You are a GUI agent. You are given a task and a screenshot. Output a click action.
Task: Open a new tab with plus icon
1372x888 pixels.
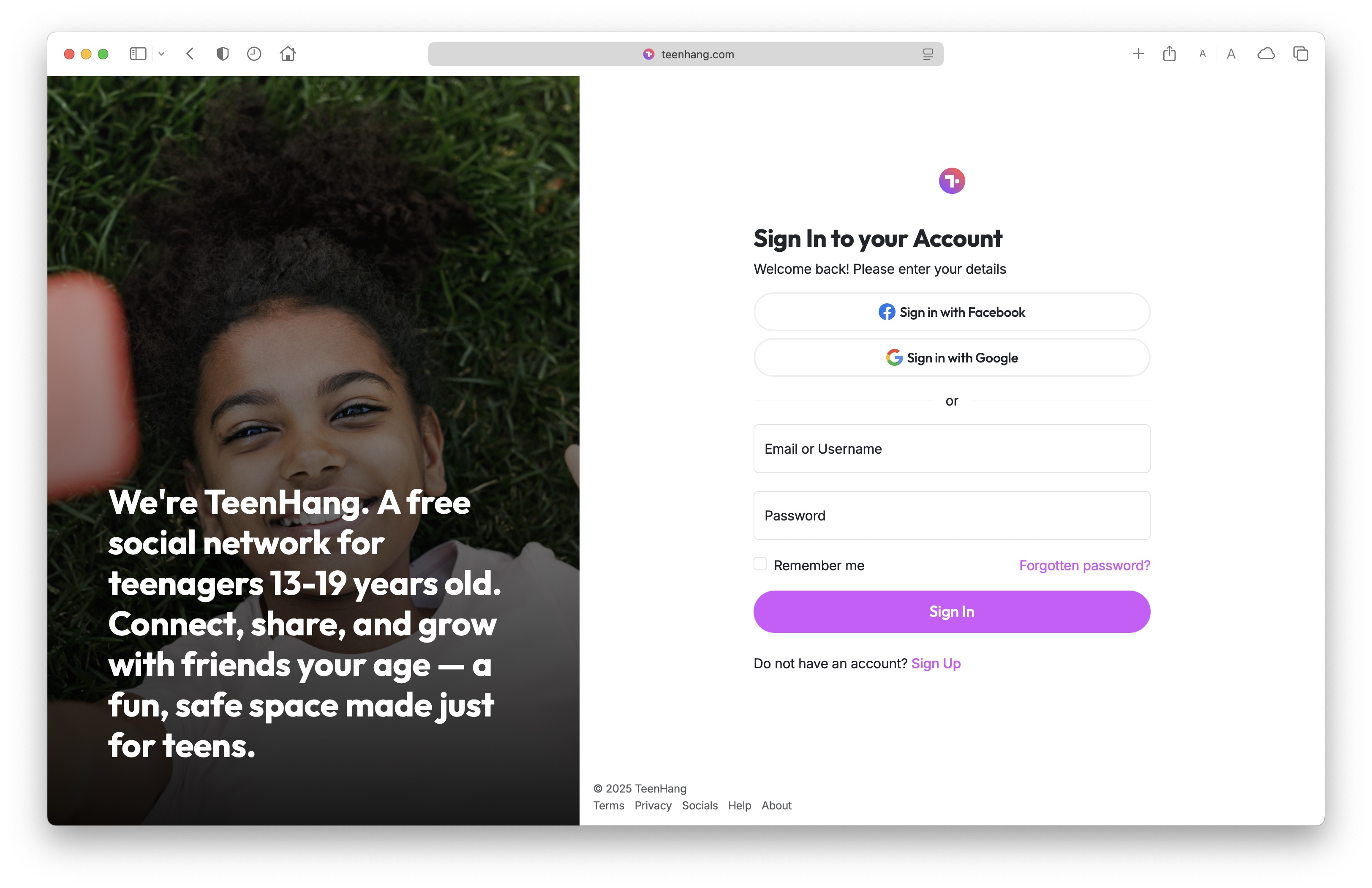tap(1138, 54)
